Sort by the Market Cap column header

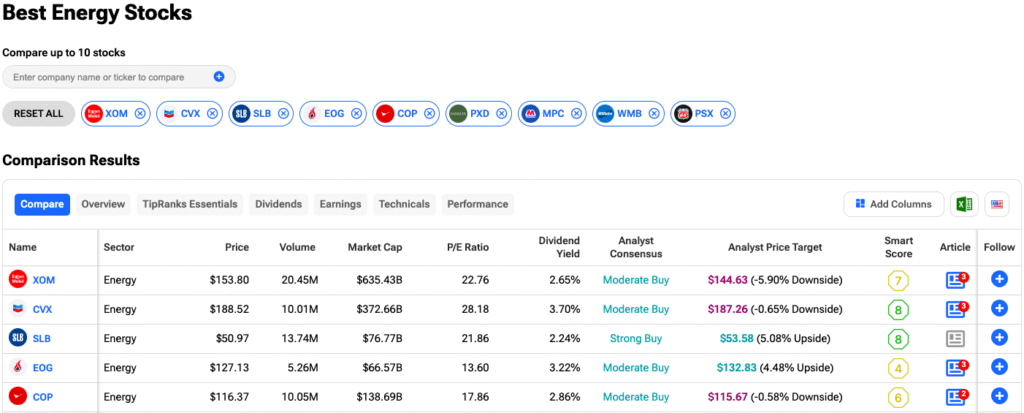[375, 247]
